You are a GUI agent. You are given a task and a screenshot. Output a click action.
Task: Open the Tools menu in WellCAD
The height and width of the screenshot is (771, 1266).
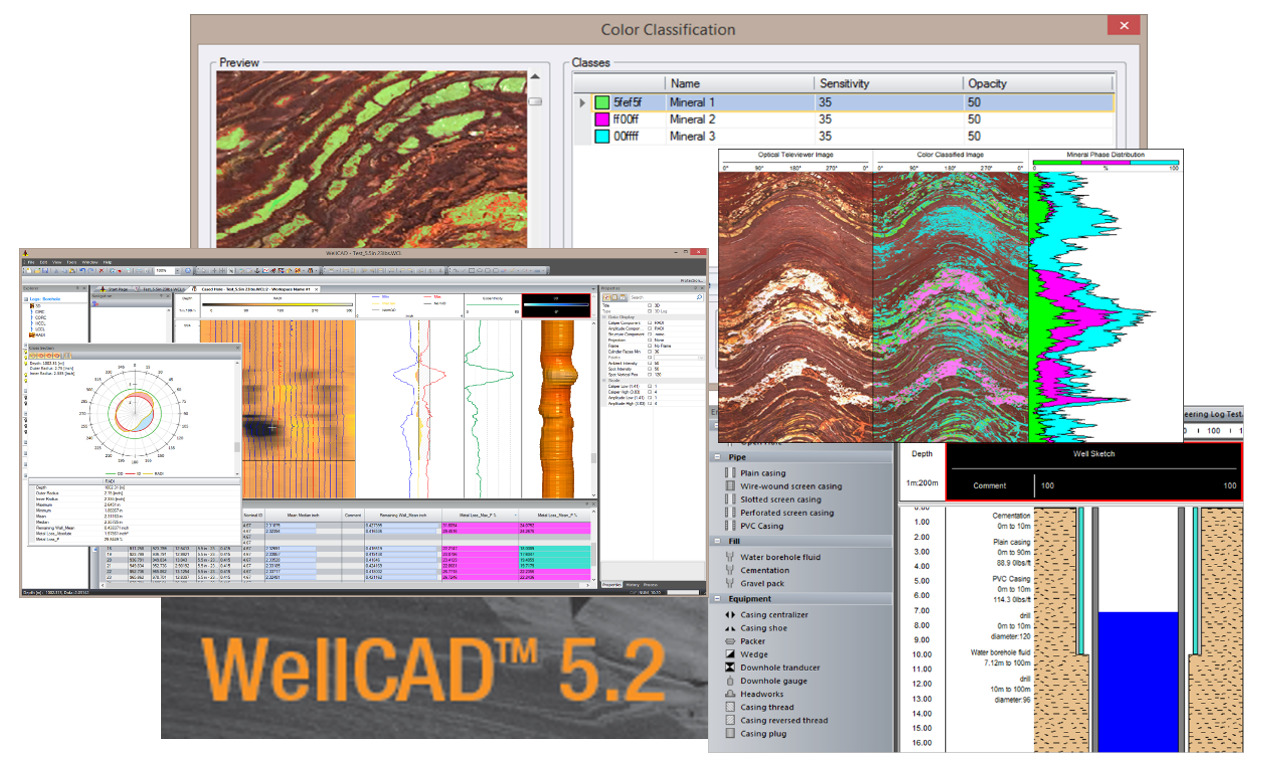tap(72, 262)
